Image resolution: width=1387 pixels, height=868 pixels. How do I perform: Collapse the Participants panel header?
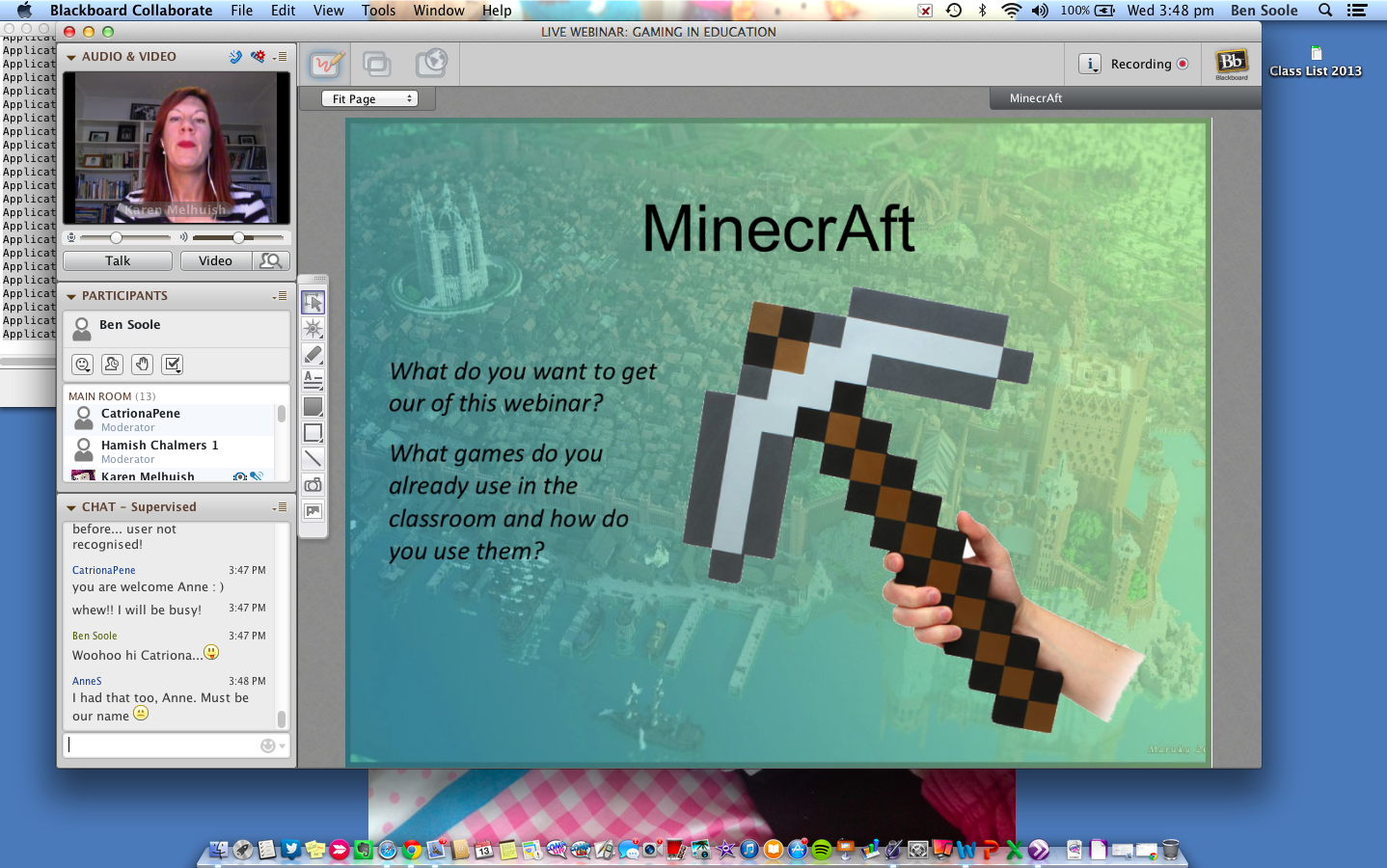70,296
